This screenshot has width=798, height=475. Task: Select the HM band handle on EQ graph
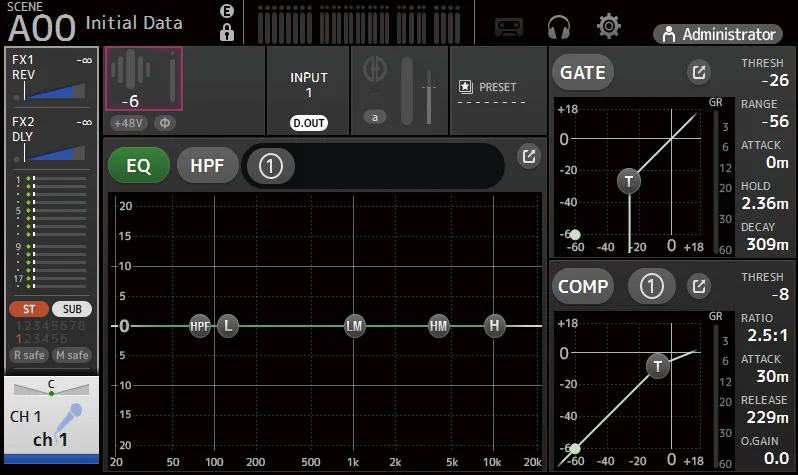click(438, 325)
